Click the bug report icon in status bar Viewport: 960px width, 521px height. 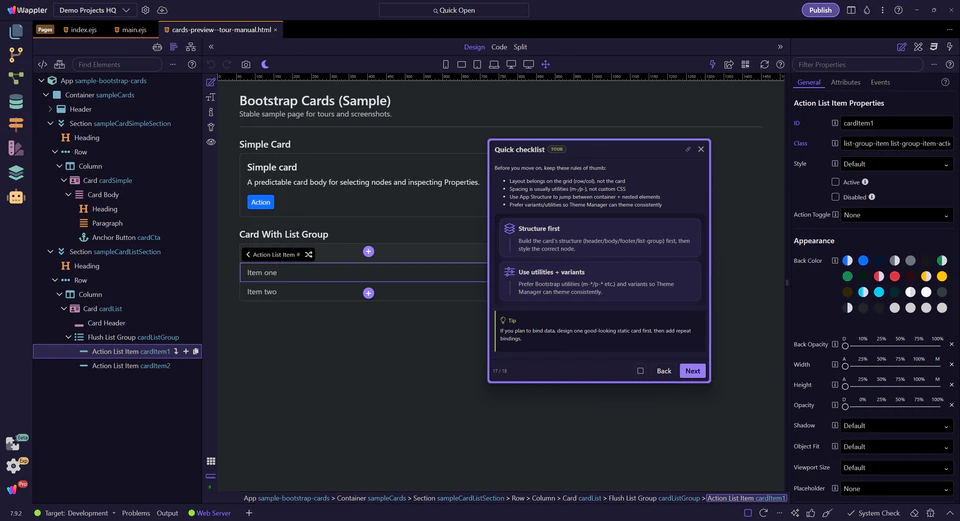coord(931,513)
